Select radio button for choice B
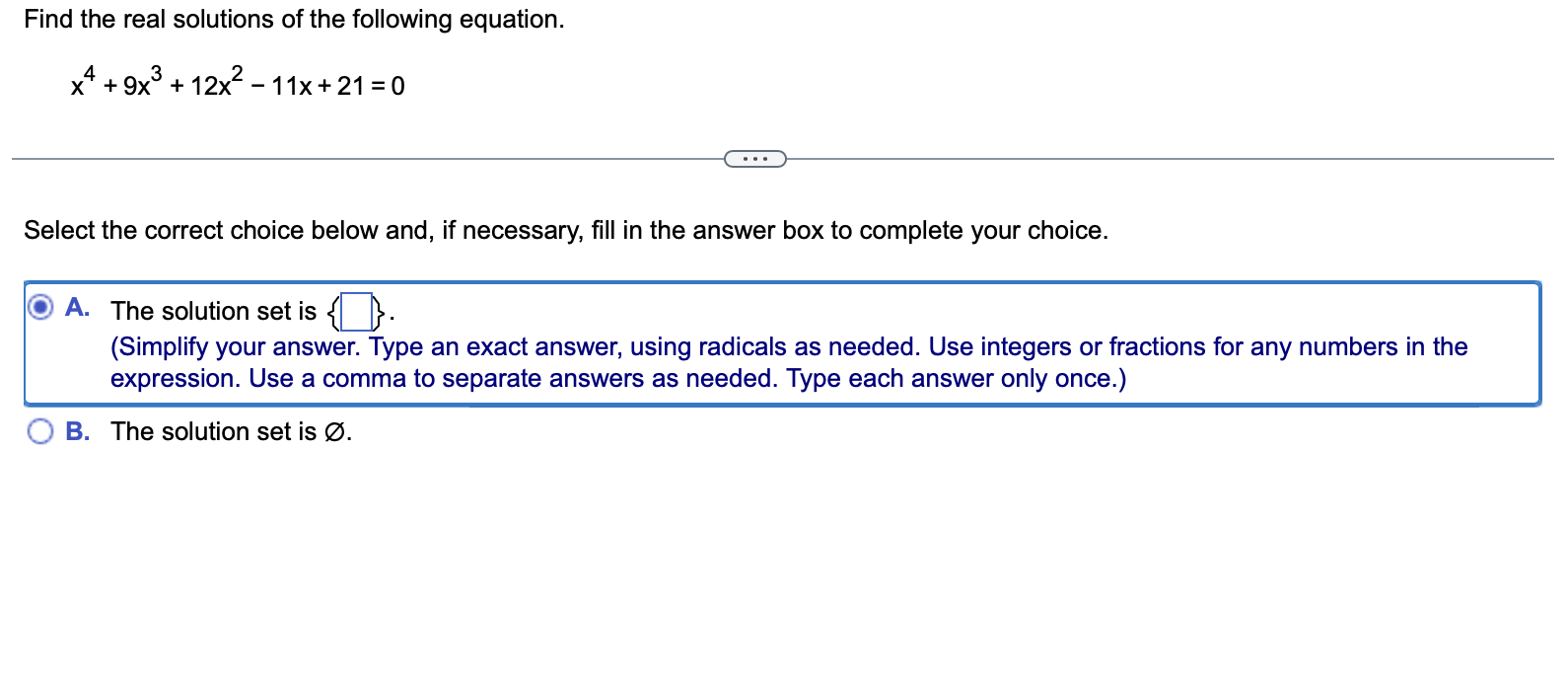 39,431
